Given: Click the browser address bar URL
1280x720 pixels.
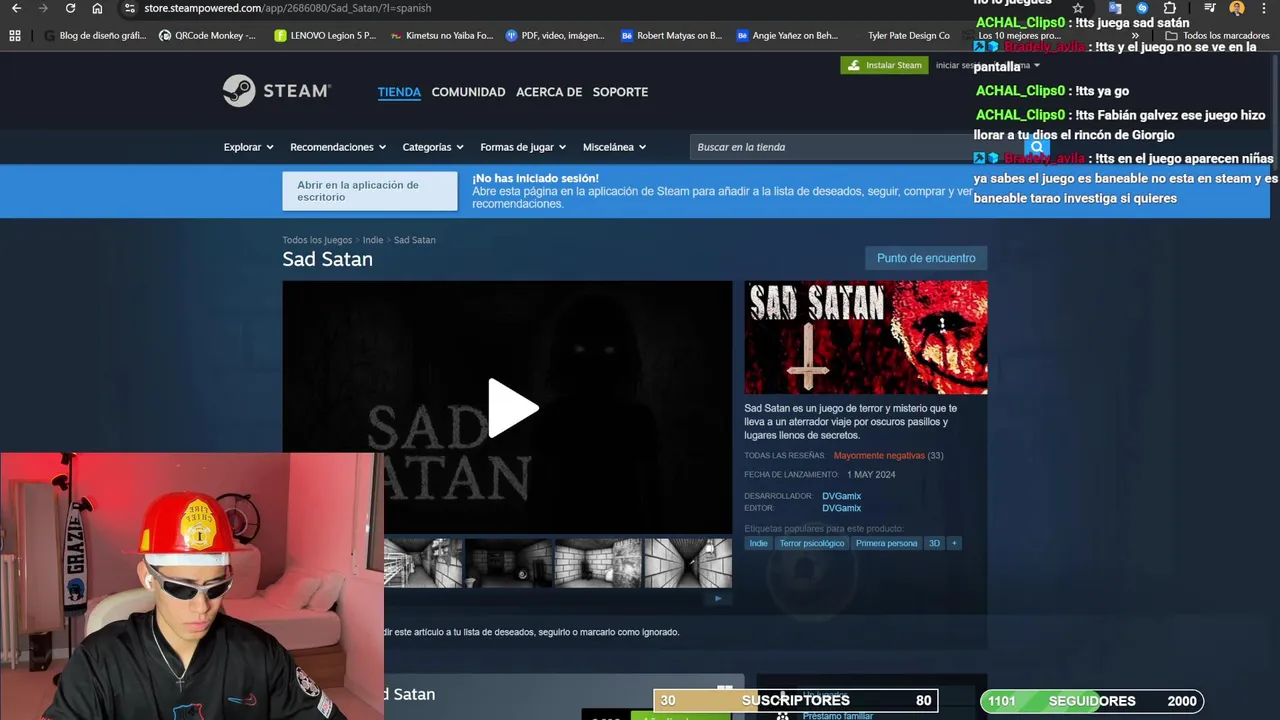Looking at the screenshot, I should click(288, 8).
